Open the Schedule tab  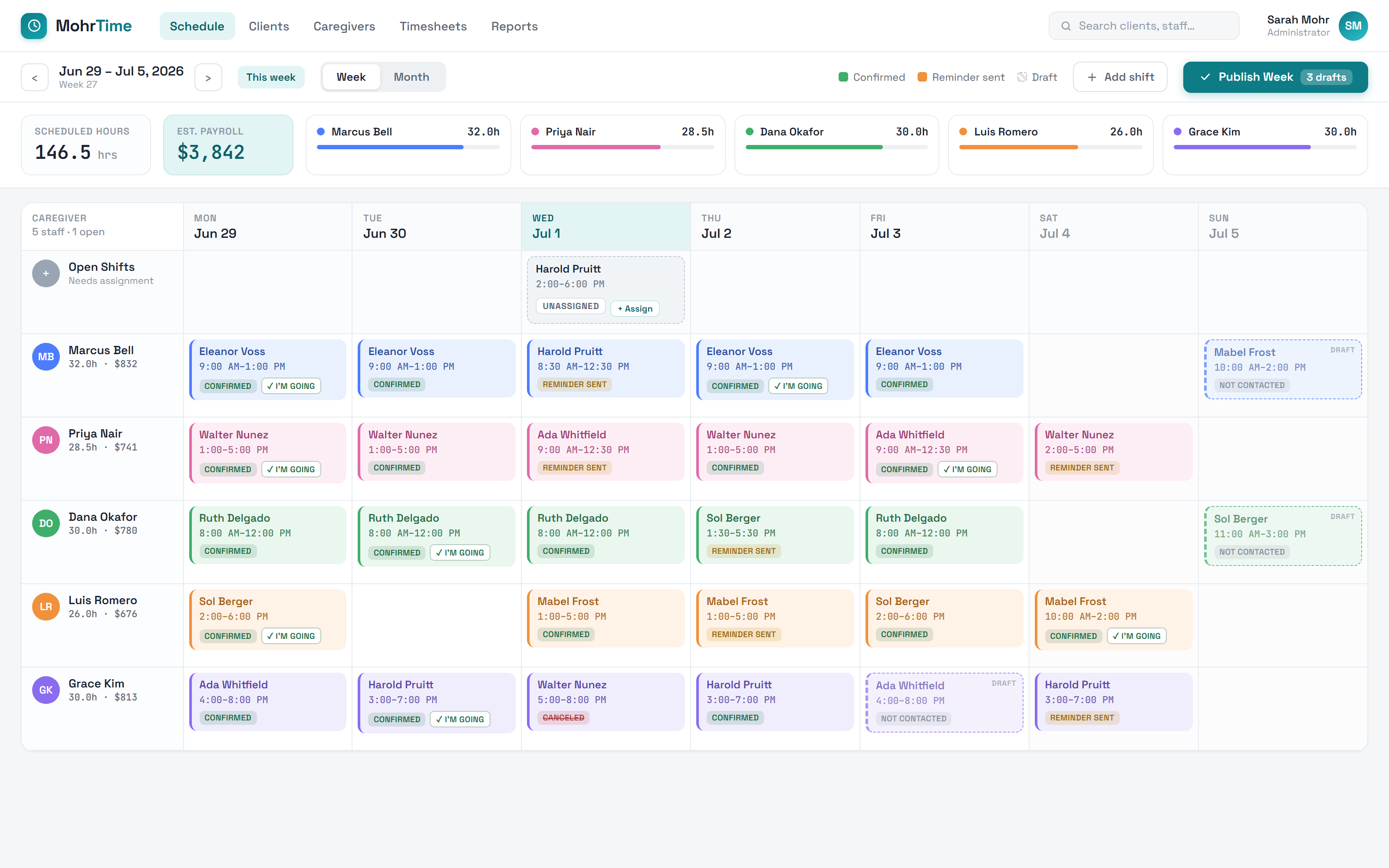click(x=197, y=26)
